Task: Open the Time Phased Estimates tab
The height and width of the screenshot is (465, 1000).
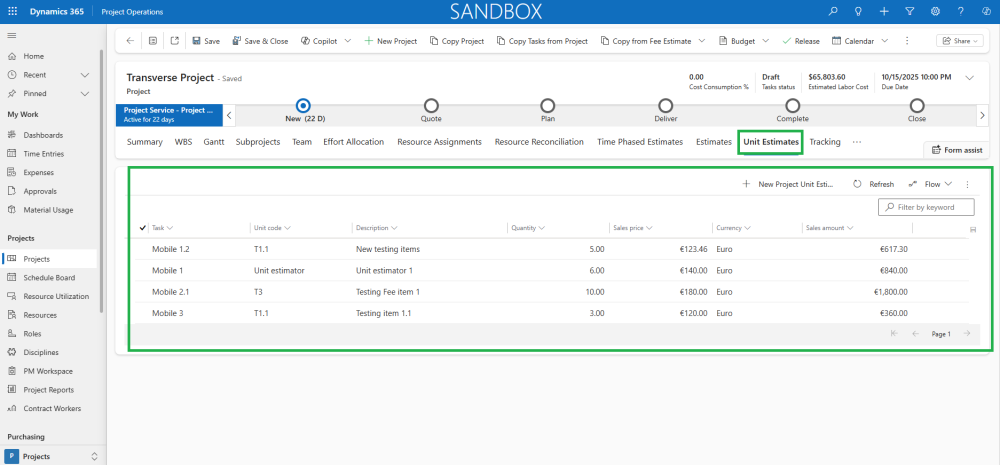Action: pyautogui.click(x=640, y=142)
